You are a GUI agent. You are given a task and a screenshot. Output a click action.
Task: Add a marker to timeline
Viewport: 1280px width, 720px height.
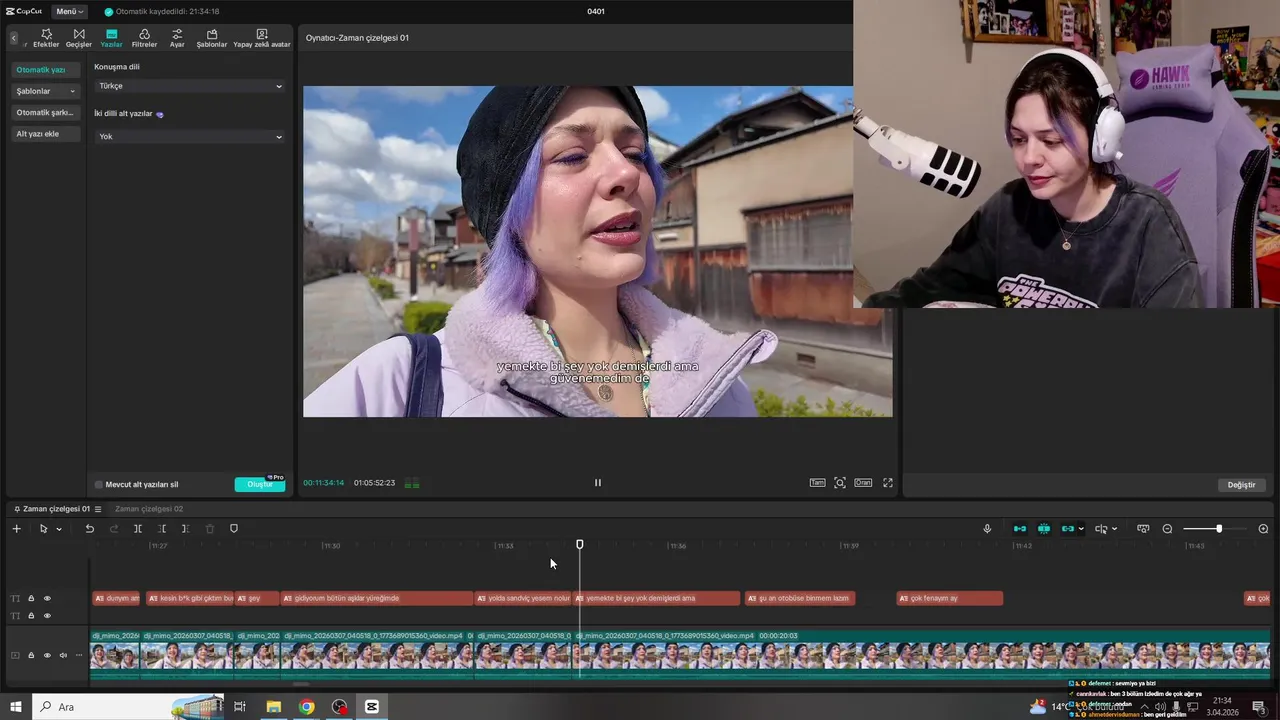tap(234, 529)
